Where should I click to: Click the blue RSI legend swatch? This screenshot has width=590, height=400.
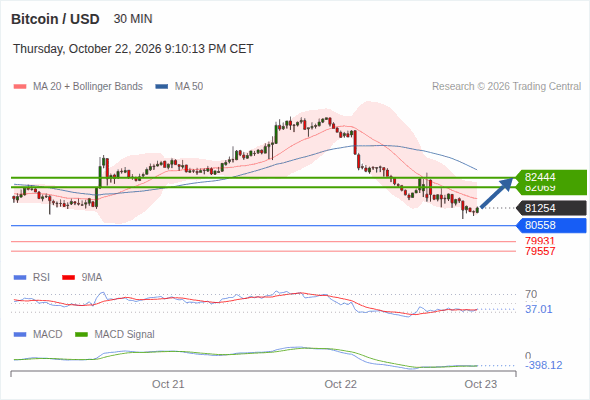[x=20, y=278]
